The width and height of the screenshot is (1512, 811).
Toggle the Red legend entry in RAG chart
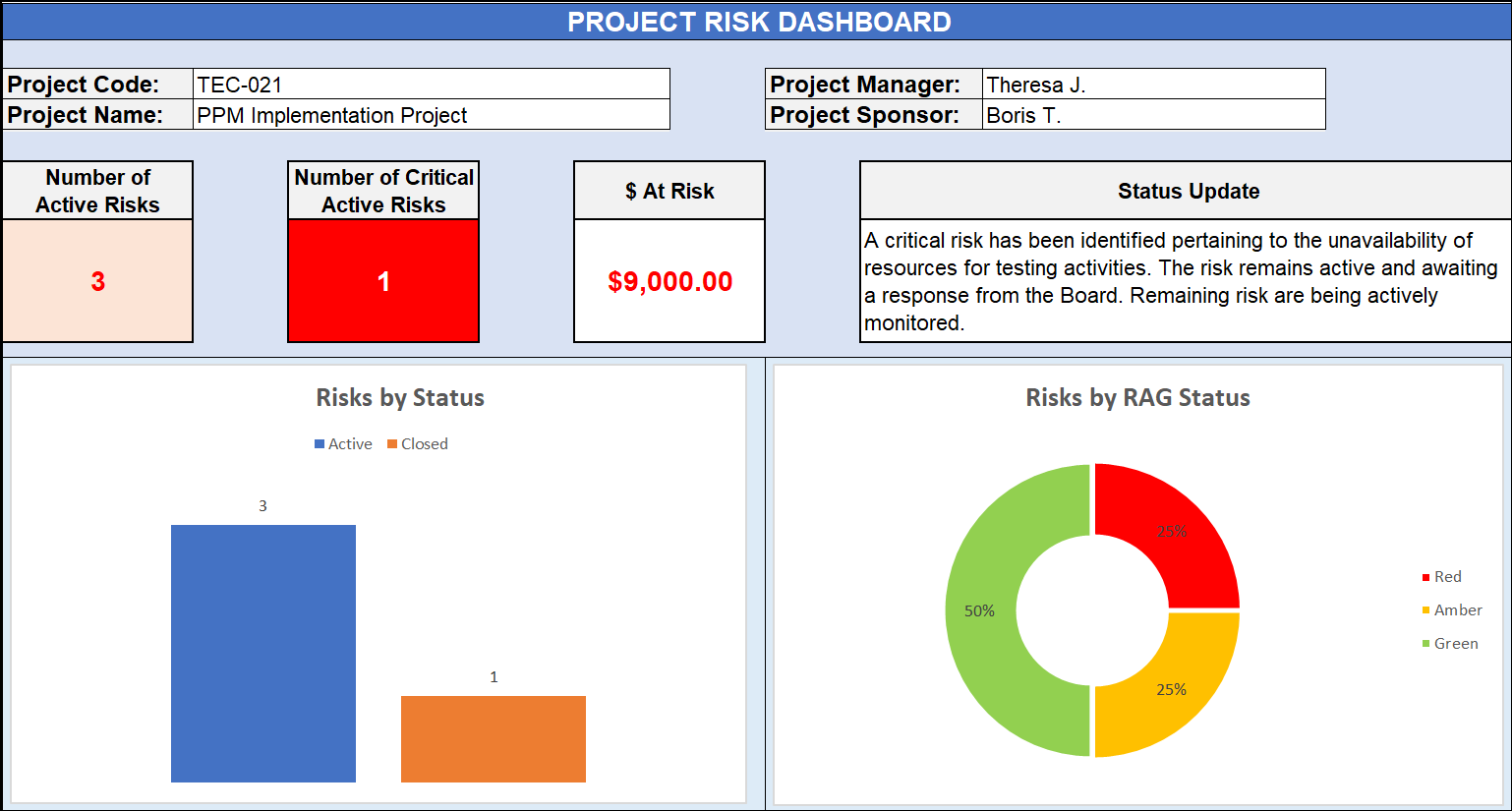[1446, 577]
